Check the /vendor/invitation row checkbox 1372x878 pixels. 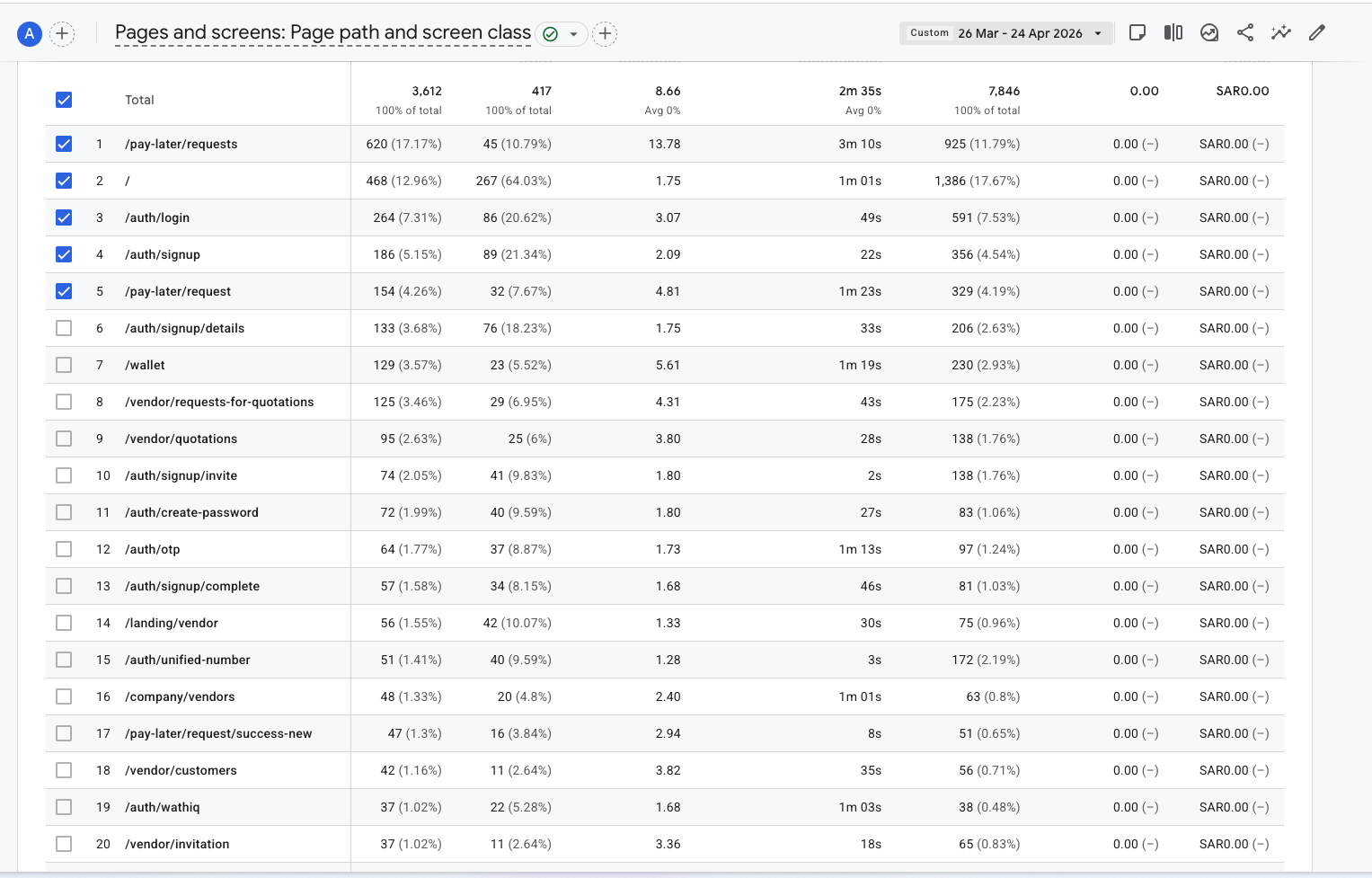tap(64, 844)
